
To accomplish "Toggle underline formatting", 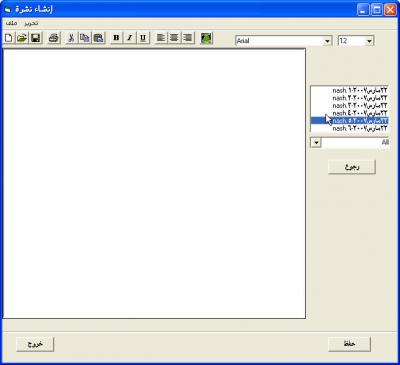I will [143, 38].
